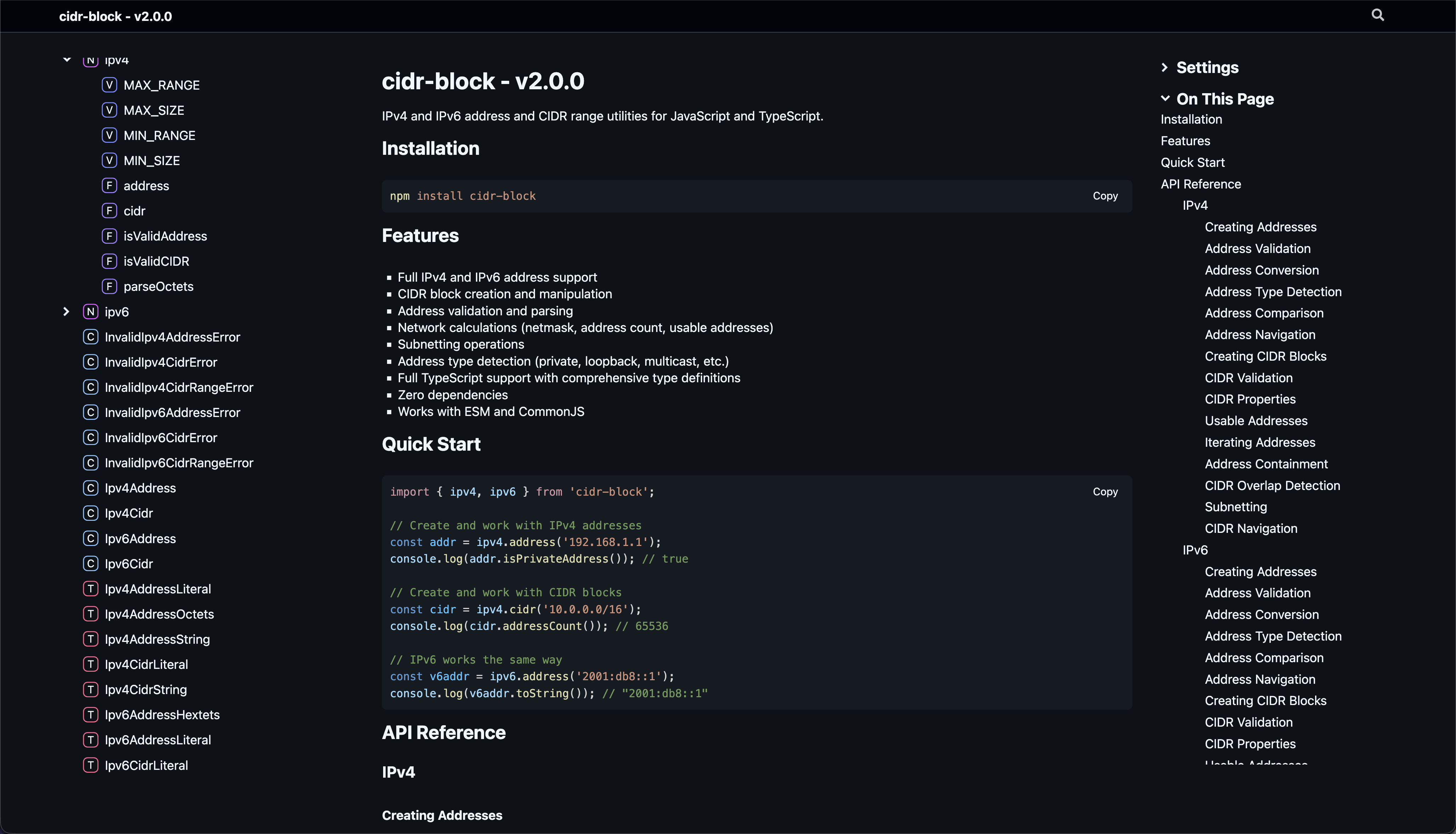1456x834 pixels.
Task: Click the F function icon beside isValidAddress
Action: (x=109, y=235)
